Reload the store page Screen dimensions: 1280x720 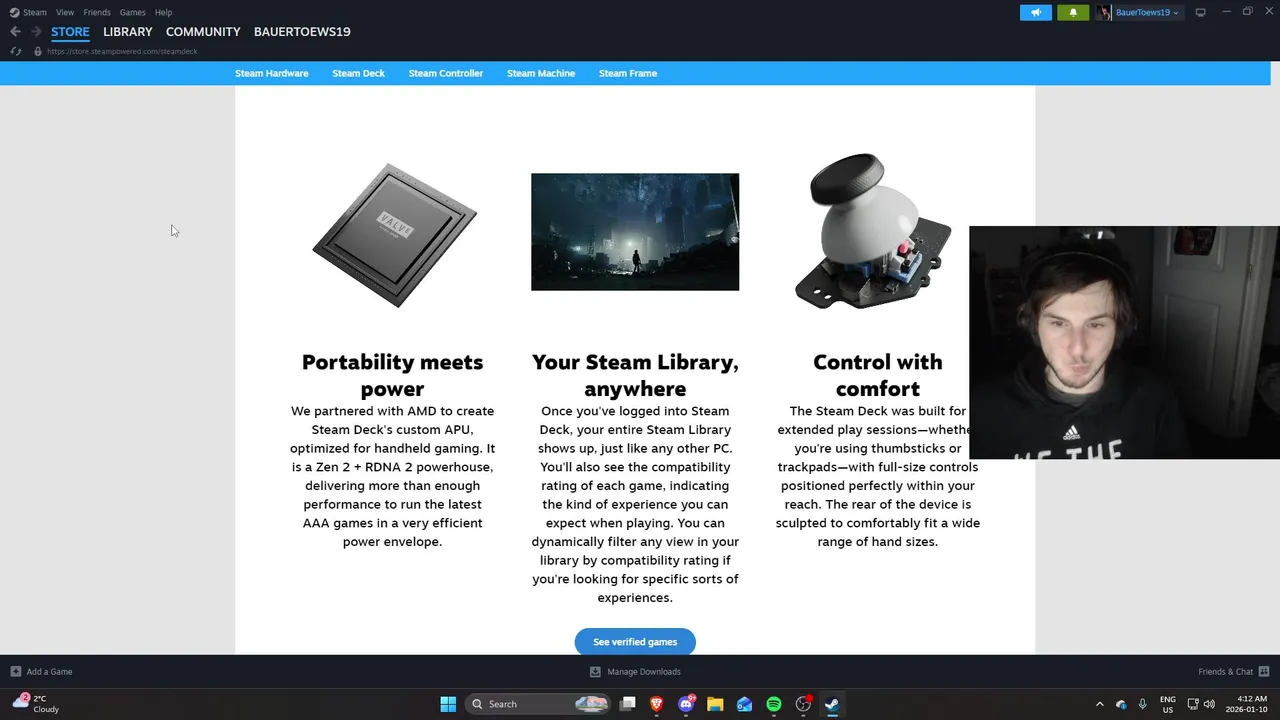click(16, 51)
